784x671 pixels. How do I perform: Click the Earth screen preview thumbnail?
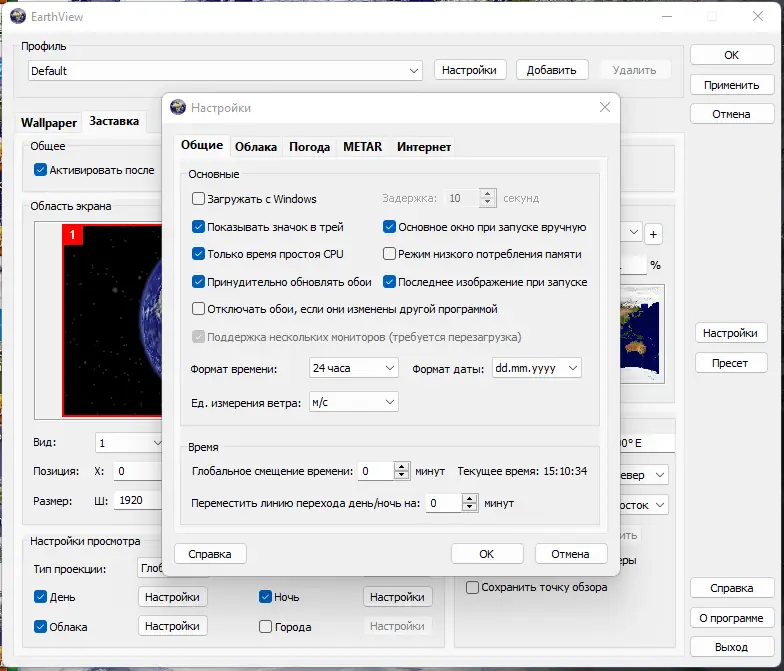112,320
